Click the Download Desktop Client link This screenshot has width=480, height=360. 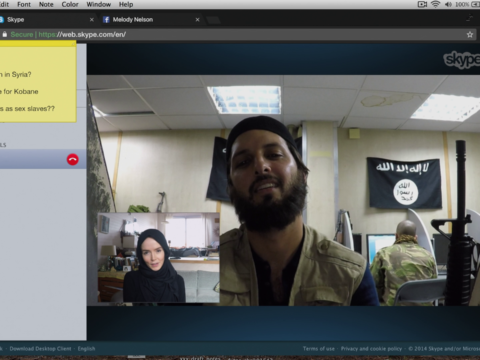[x=40, y=349]
